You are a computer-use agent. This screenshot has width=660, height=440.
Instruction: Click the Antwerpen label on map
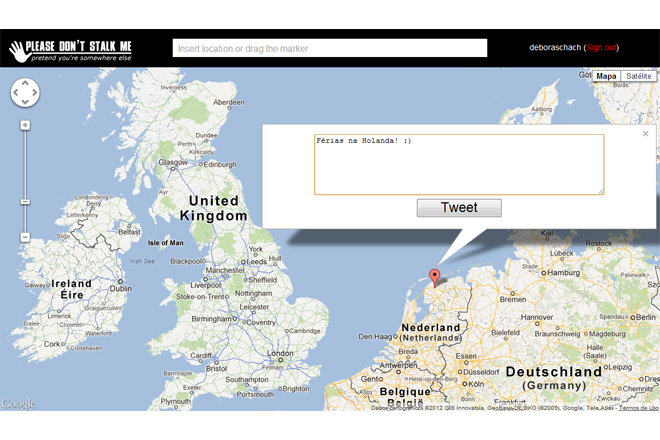[398, 365]
